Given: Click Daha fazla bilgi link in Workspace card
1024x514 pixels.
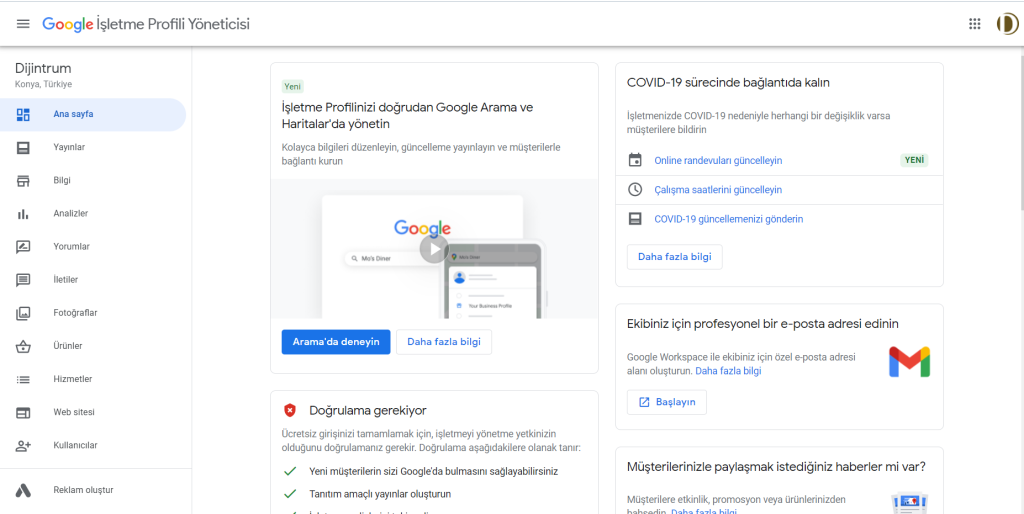Looking at the screenshot, I should [x=728, y=371].
